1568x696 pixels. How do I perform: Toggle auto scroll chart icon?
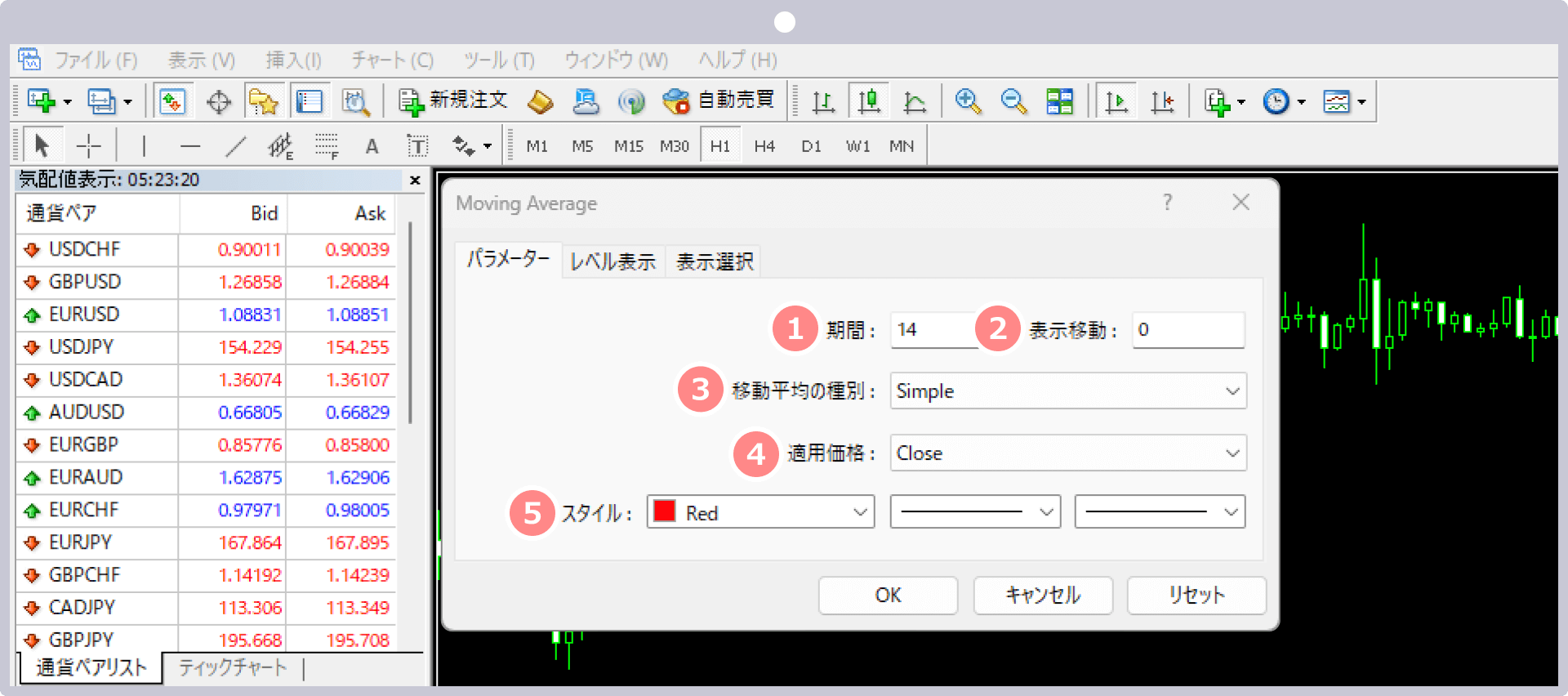(1116, 101)
